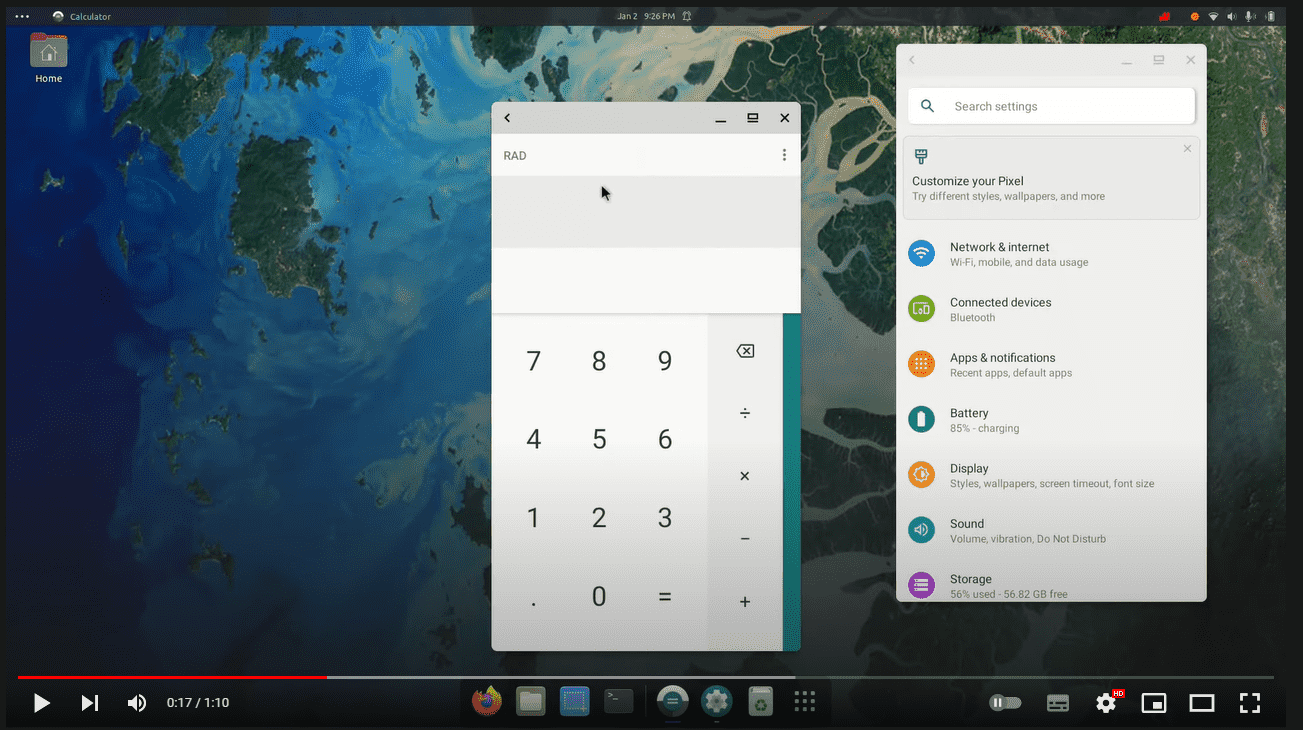
Task: Click the Display settings icon
Action: coord(921,474)
